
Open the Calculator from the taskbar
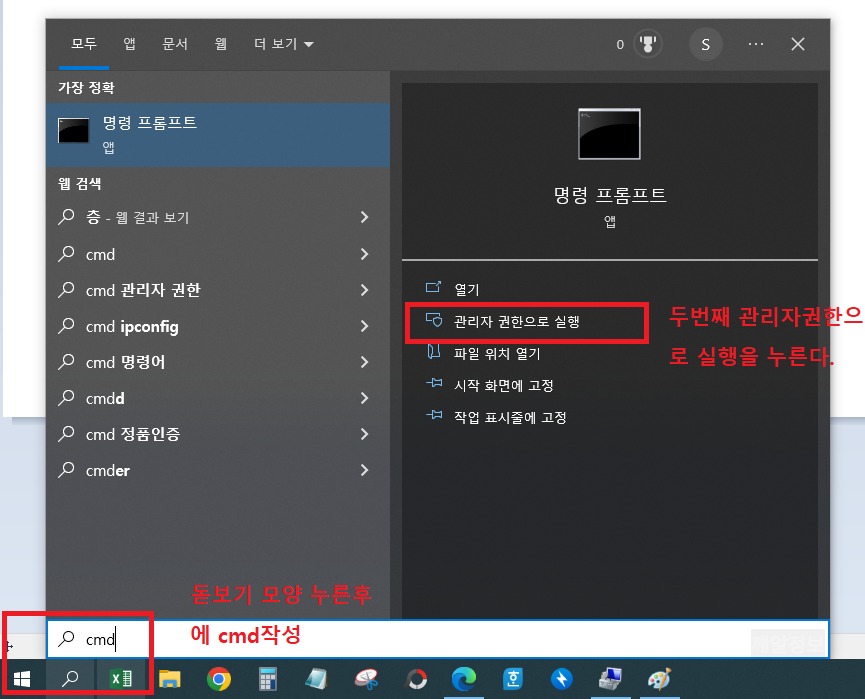[266, 679]
